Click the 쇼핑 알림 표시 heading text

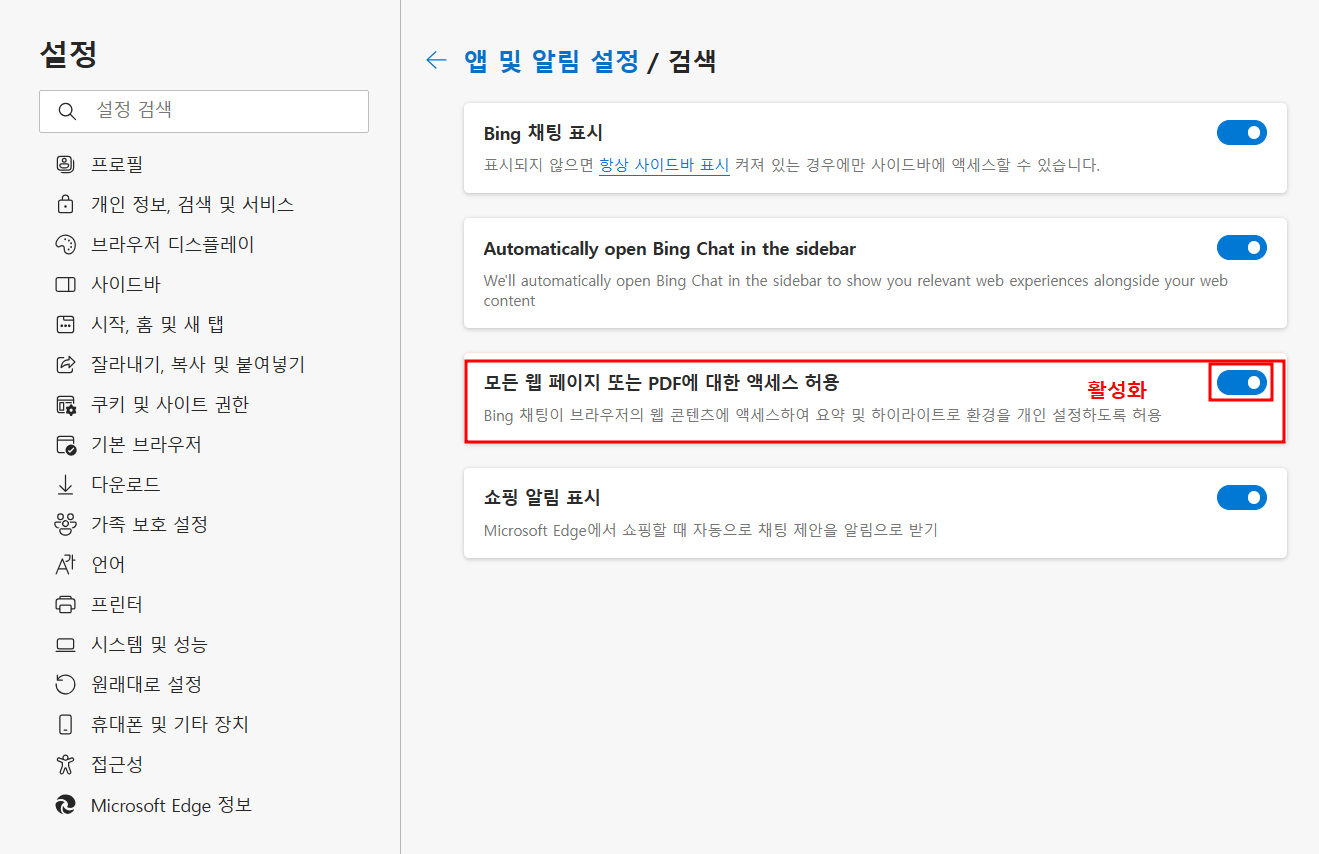click(542, 497)
